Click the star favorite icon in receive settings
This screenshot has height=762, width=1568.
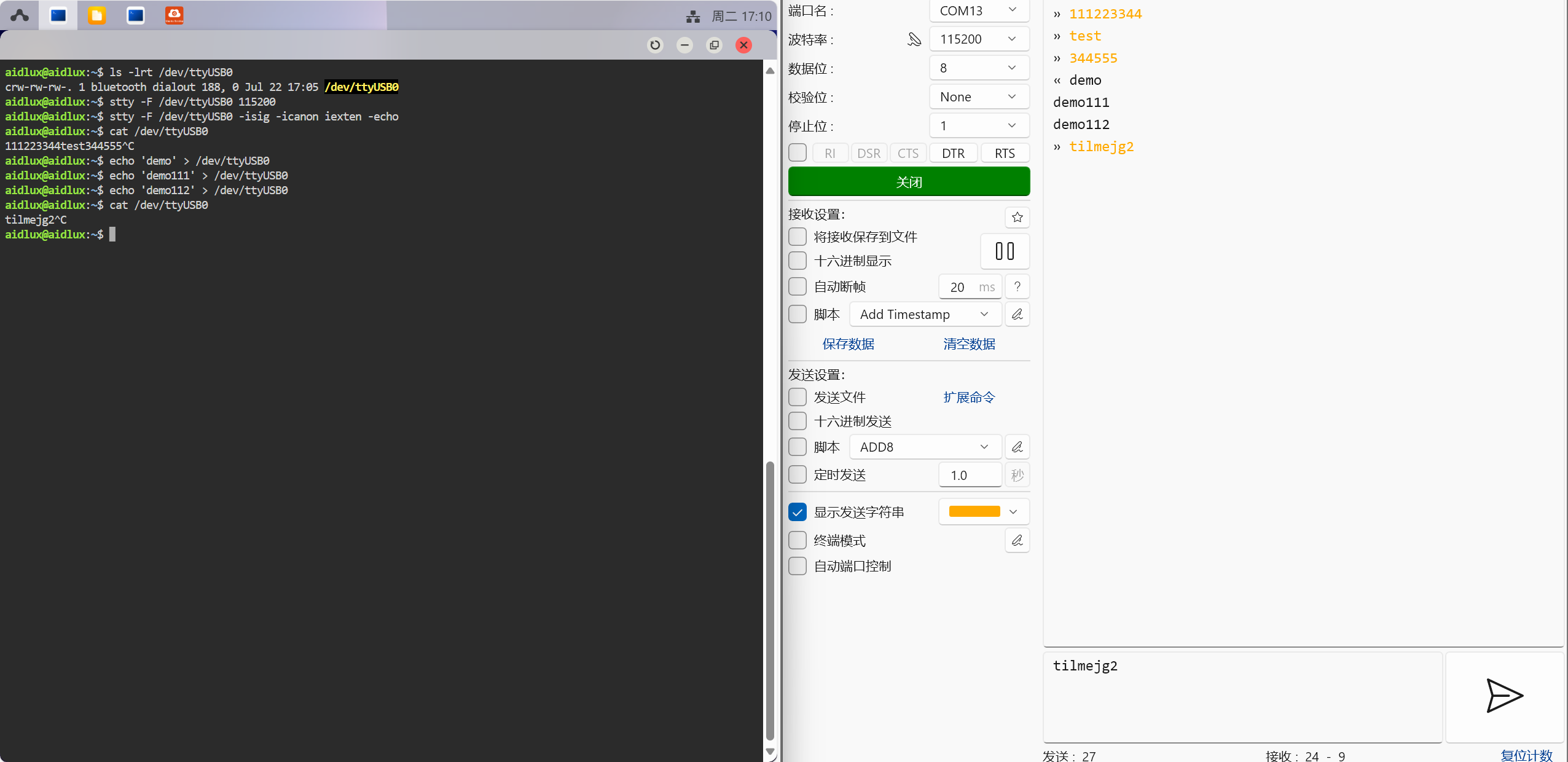(x=1017, y=217)
